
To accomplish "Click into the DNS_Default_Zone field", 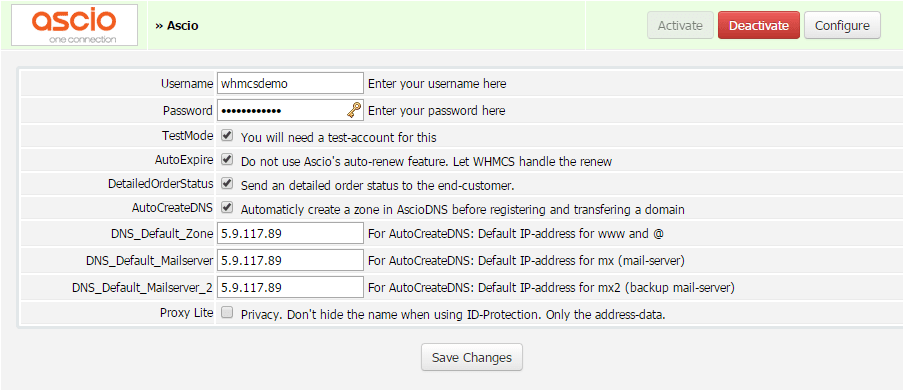I will (290, 234).
